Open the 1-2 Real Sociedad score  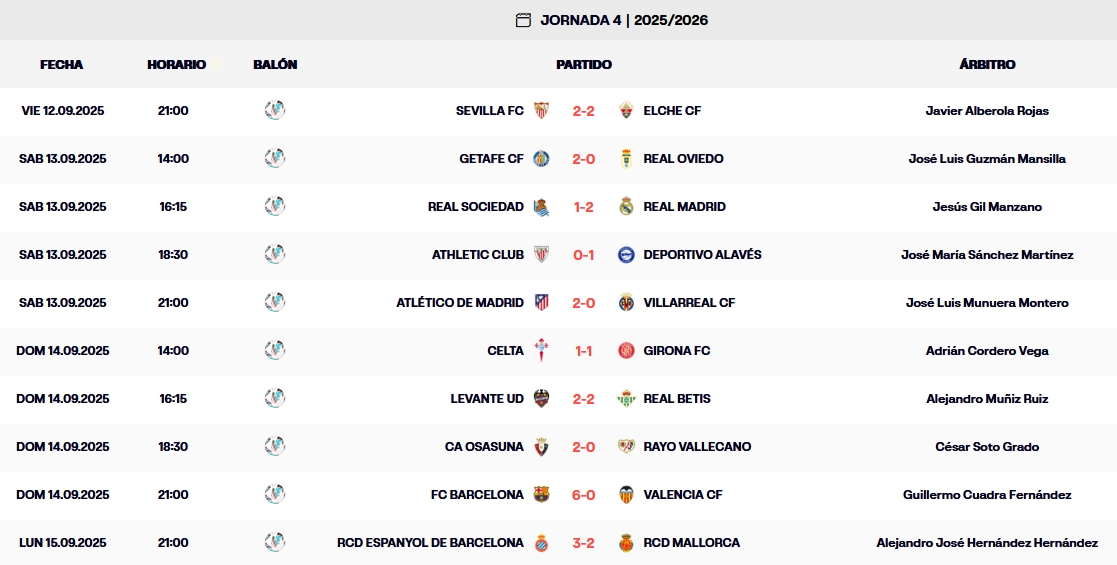[x=584, y=207]
